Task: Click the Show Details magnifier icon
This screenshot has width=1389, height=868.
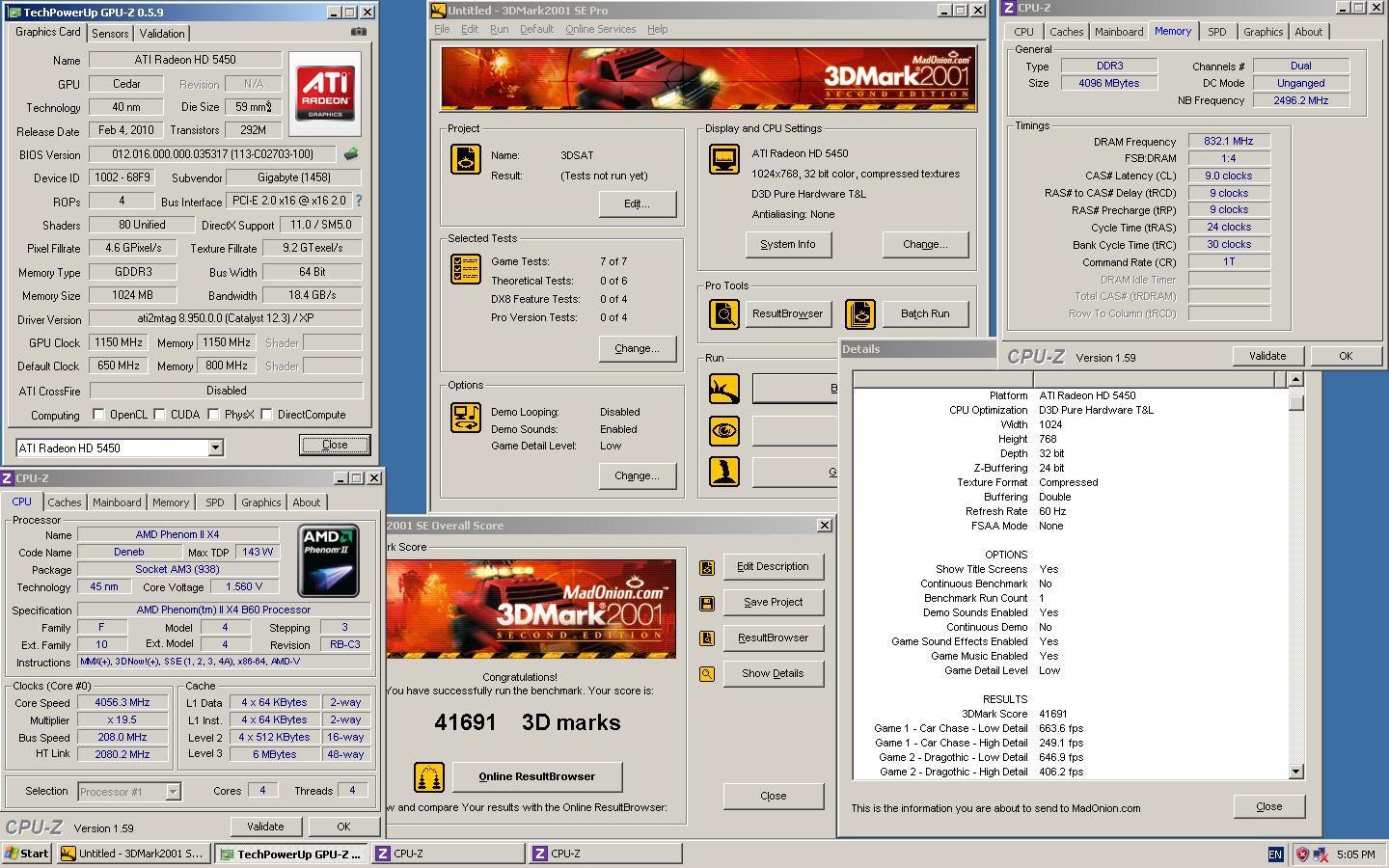Action: [x=707, y=674]
